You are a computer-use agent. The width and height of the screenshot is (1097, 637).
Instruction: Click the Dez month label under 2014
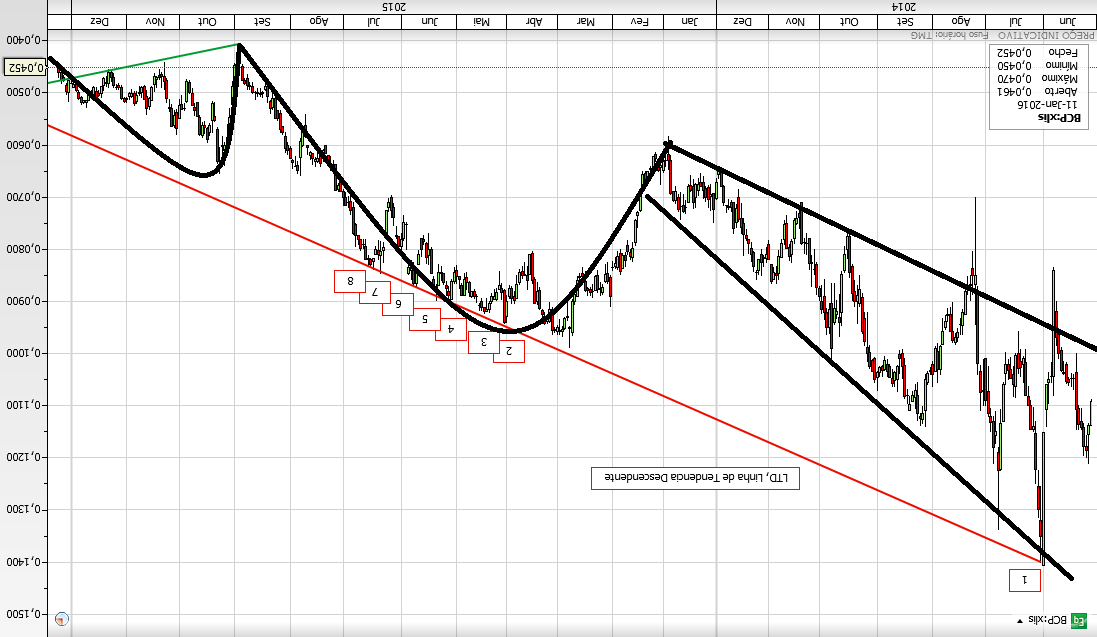(x=742, y=22)
